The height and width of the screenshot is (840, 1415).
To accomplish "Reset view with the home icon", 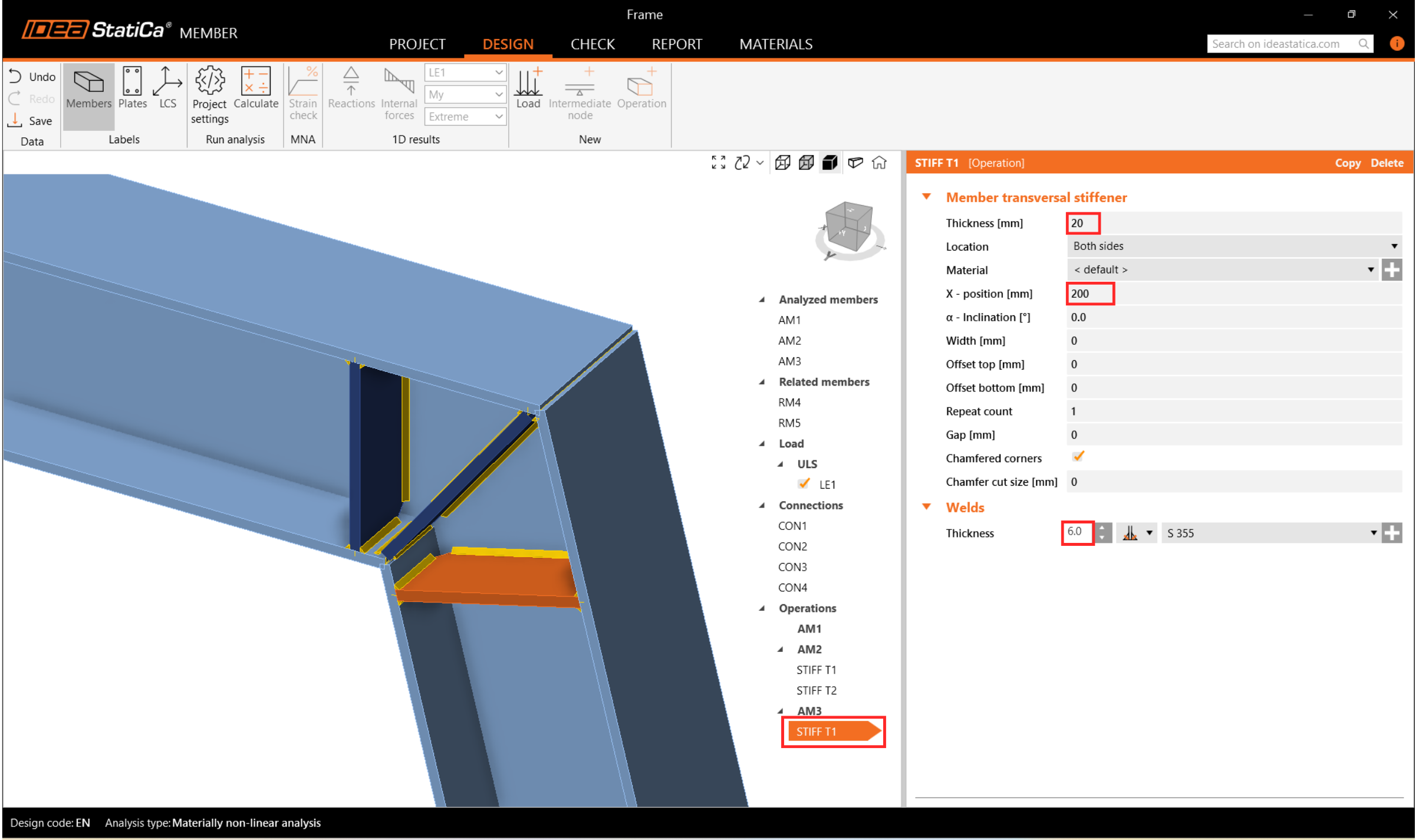I will click(879, 163).
